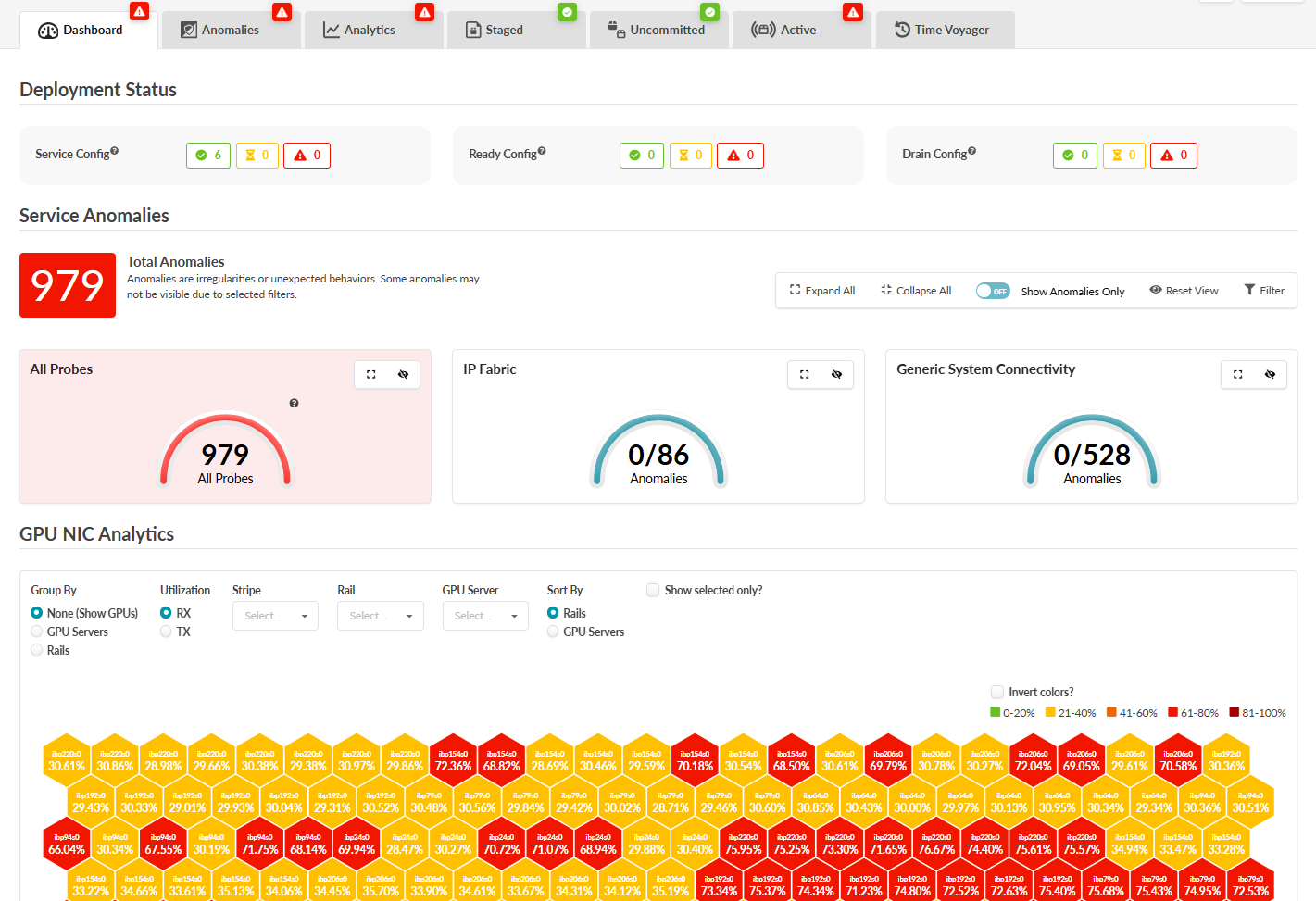Open the Rail dropdown
Screen dimensions: 1316x901
(381, 616)
